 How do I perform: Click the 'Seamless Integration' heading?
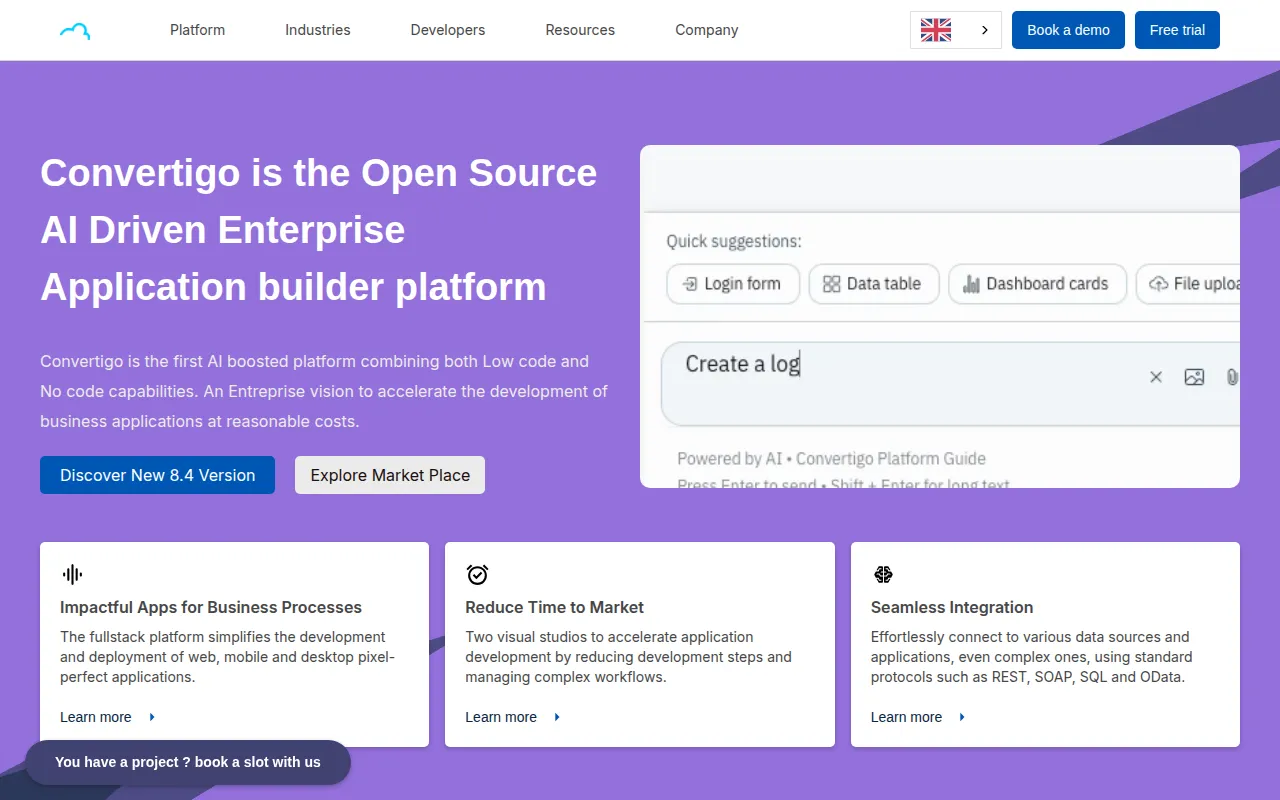(952, 607)
